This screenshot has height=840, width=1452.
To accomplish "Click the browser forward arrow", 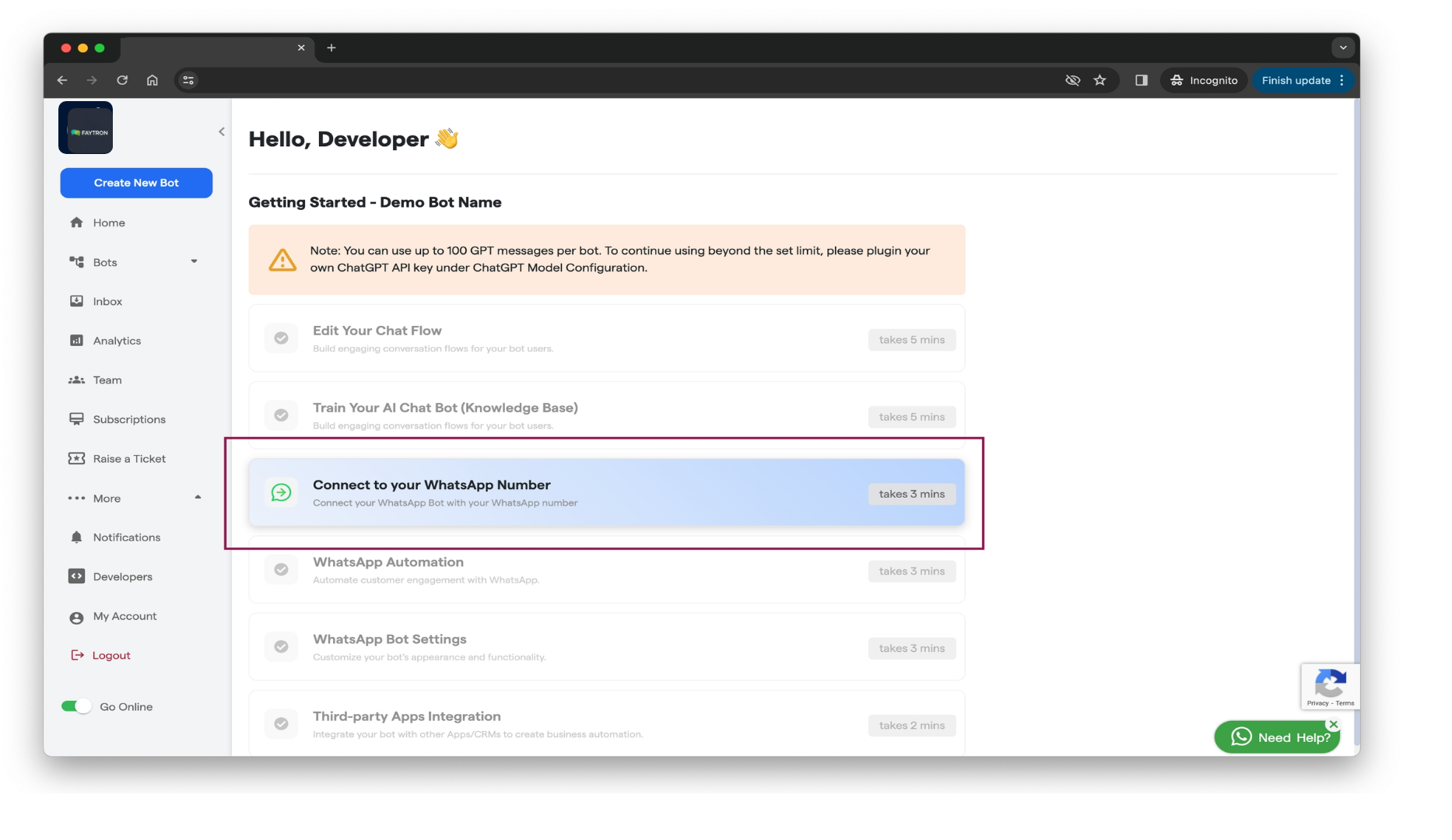I will [92, 80].
